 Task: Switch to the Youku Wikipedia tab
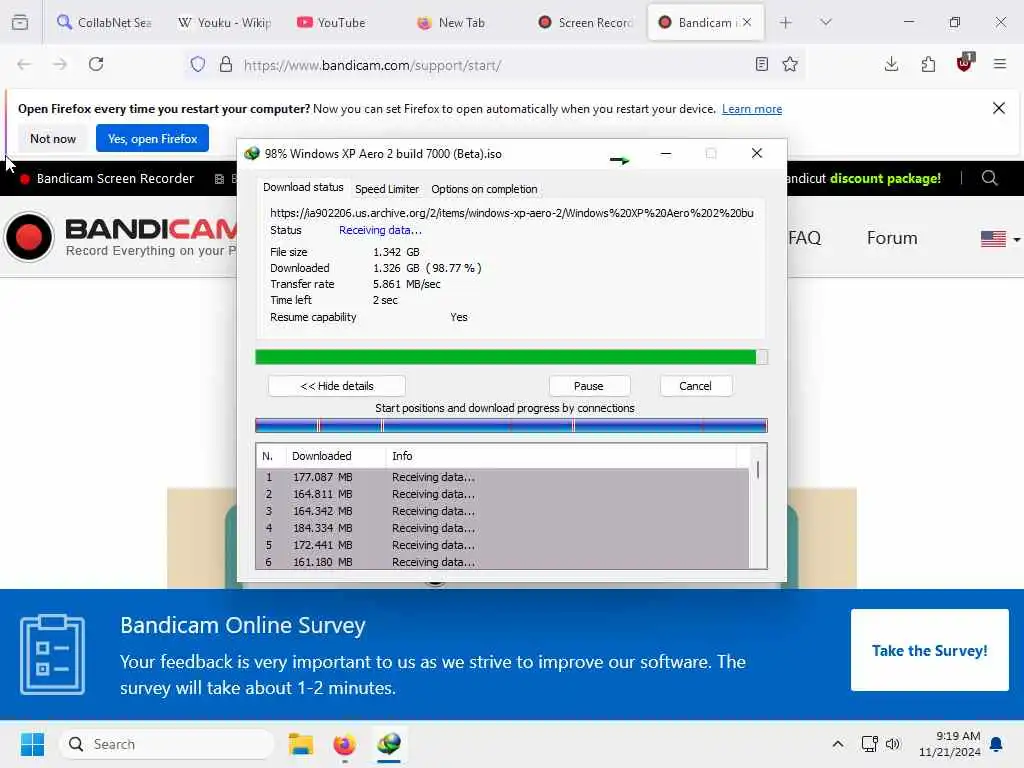coord(225,22)
